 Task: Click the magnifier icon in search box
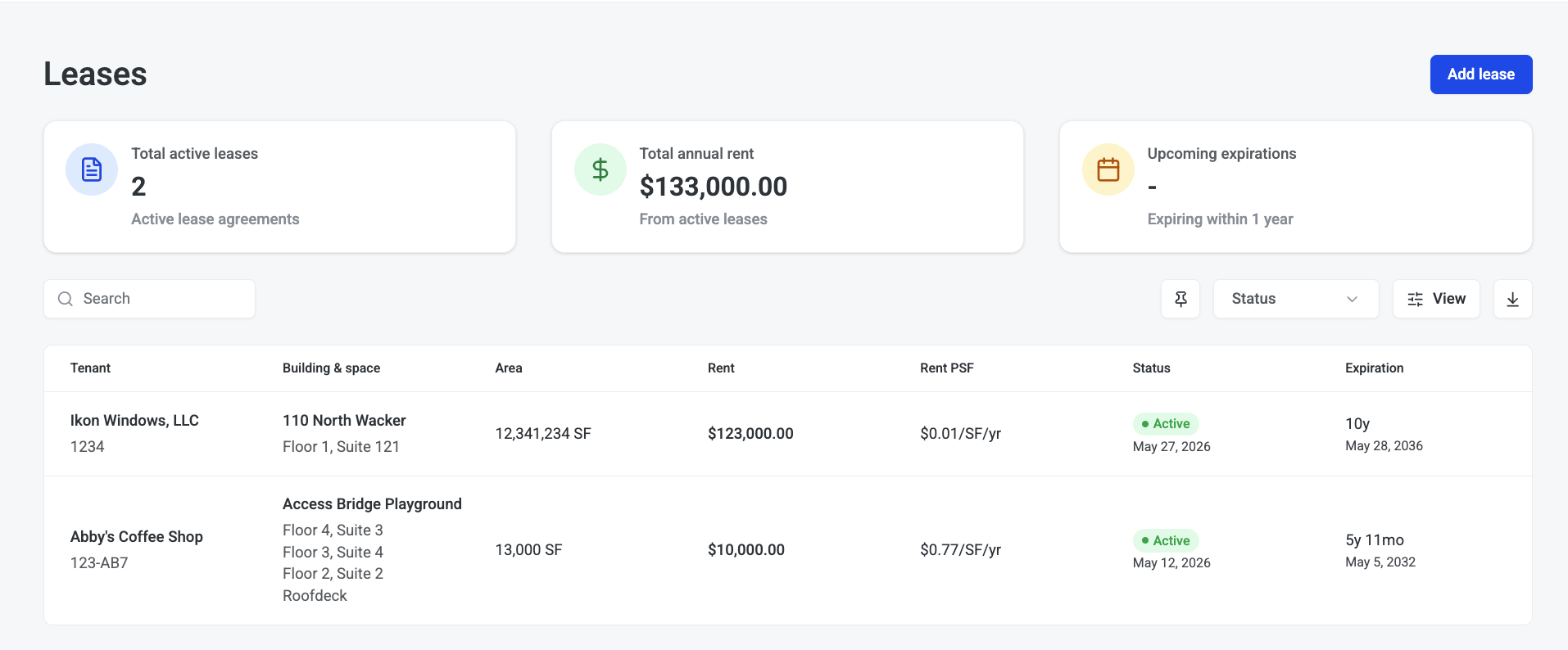(66, 299)
